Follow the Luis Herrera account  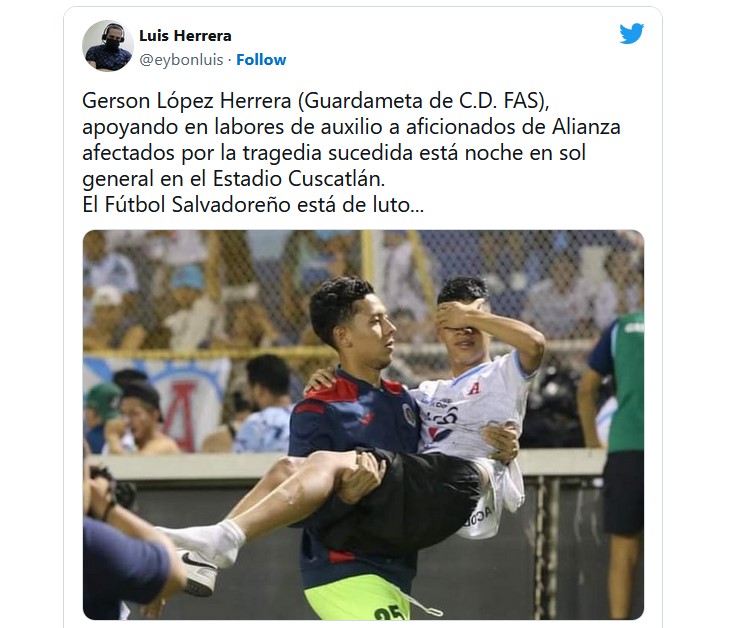click(x=261, y=60)
